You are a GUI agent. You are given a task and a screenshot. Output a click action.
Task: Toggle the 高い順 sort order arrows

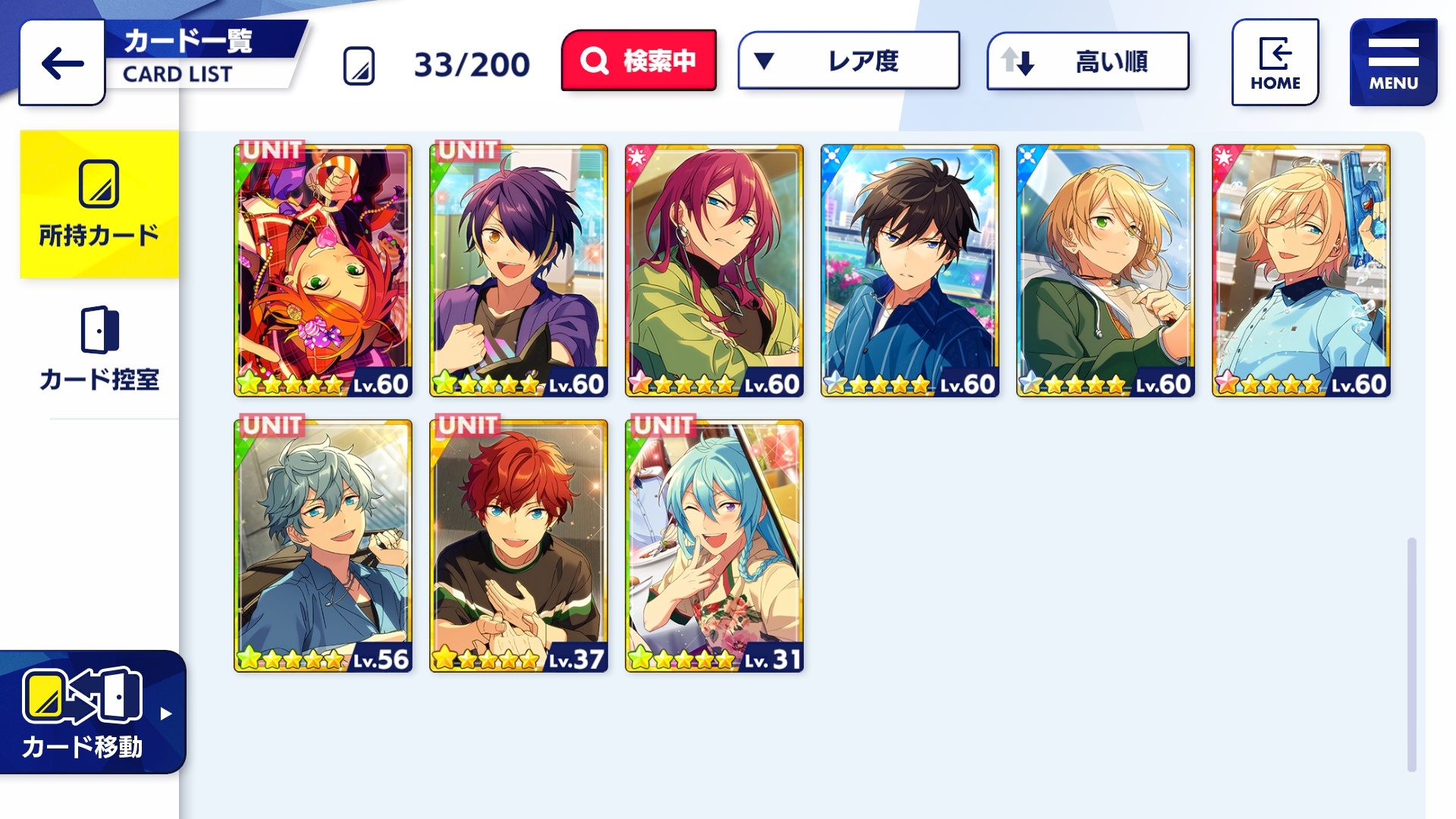point(1018,61)
